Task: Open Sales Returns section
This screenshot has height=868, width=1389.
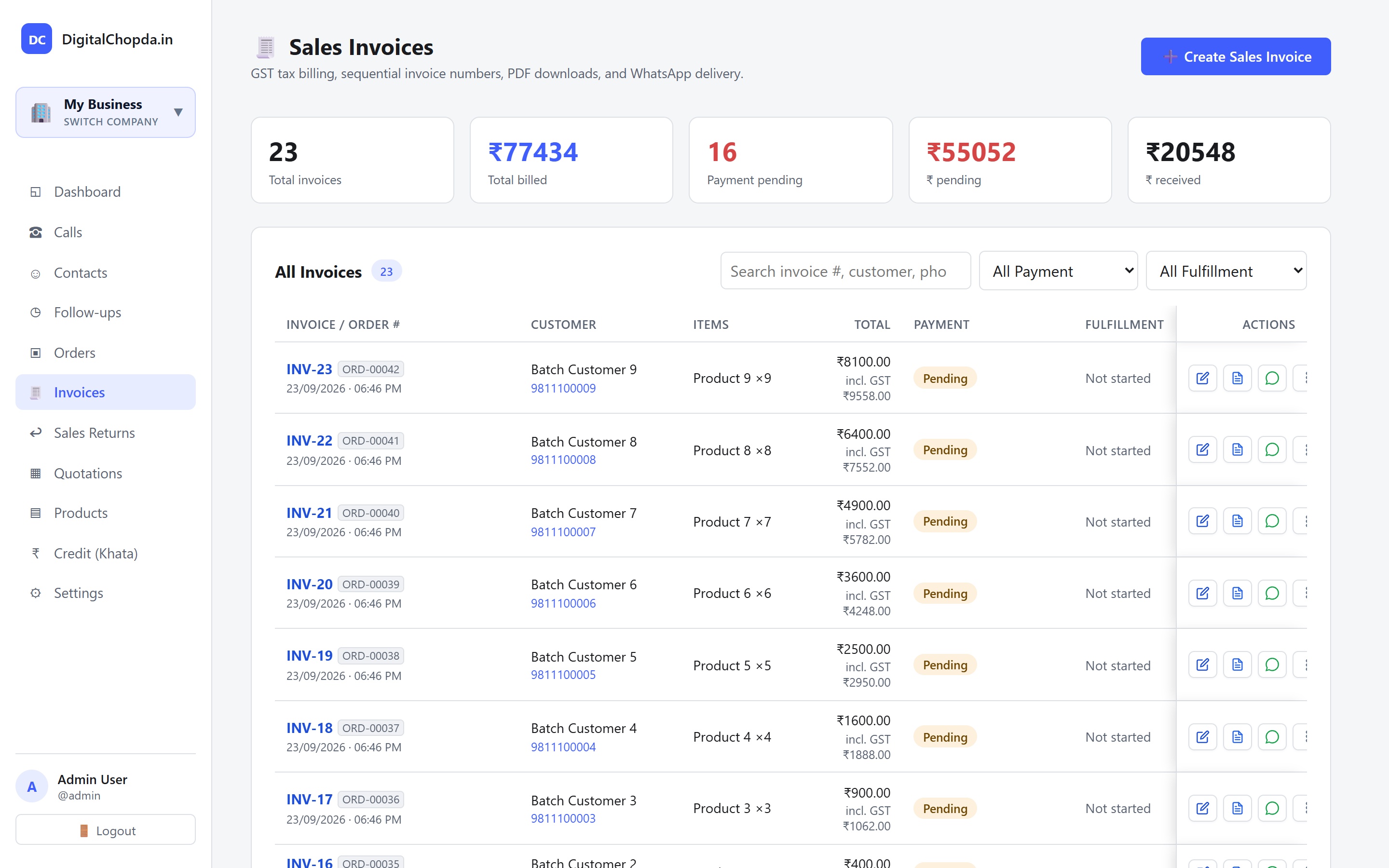Action: tap(106, 433)
